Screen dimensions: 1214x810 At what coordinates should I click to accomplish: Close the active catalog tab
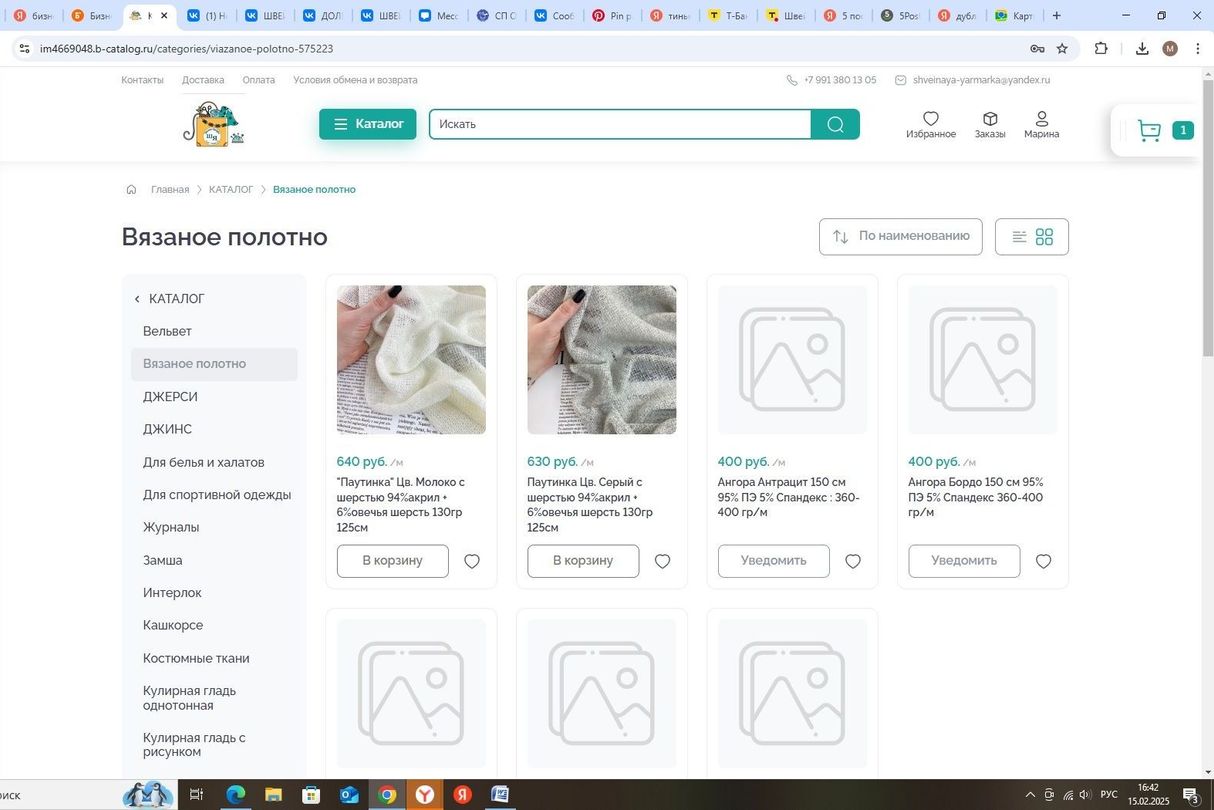[x=164, y=15]
